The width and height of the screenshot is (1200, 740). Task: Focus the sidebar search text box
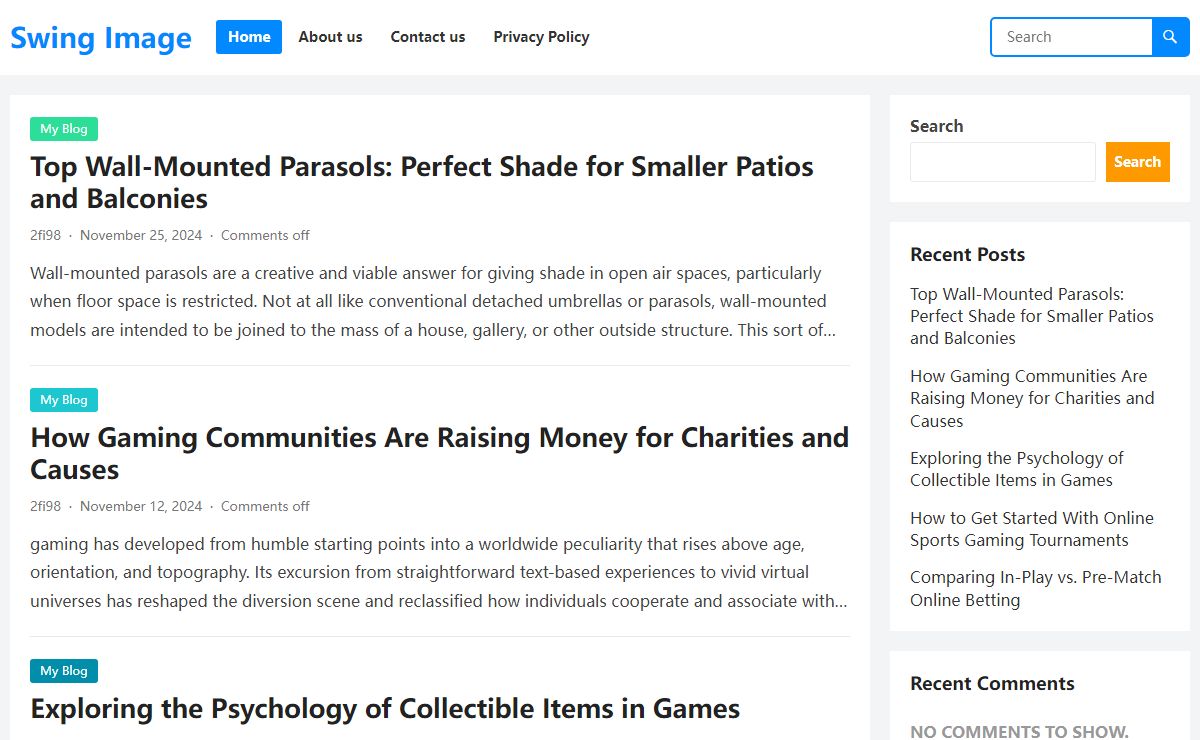pyautogui.click(x=1003, y=162)
